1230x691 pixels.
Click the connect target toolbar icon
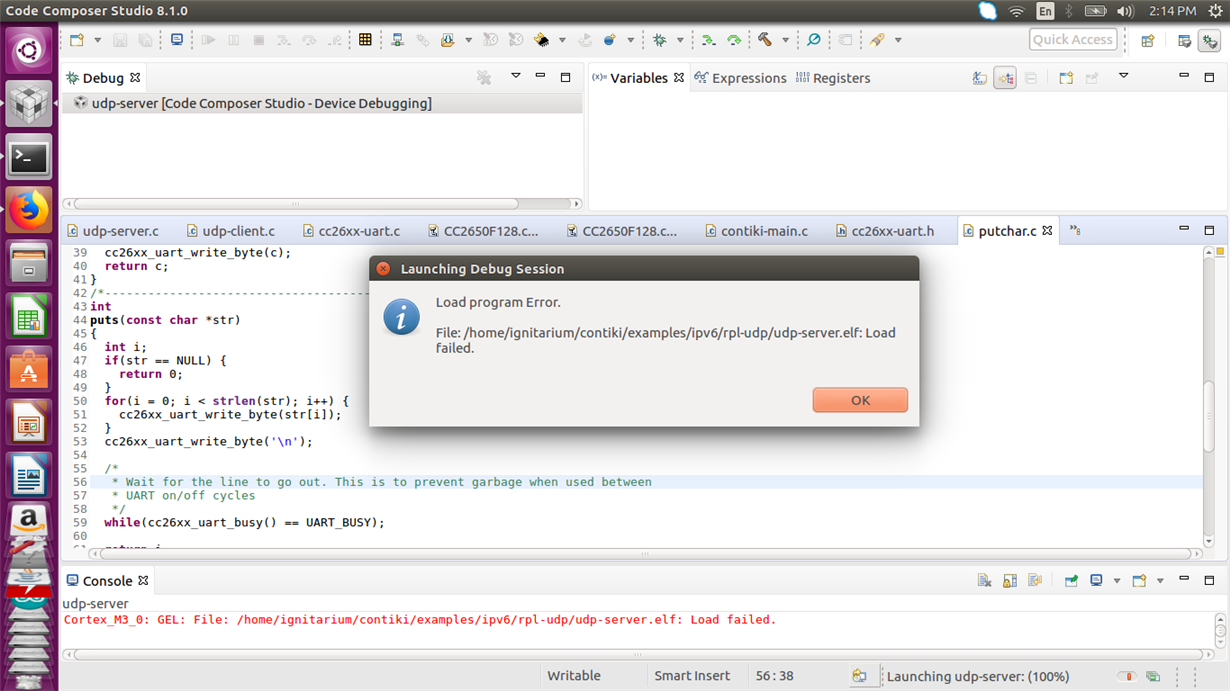(397, 40)
